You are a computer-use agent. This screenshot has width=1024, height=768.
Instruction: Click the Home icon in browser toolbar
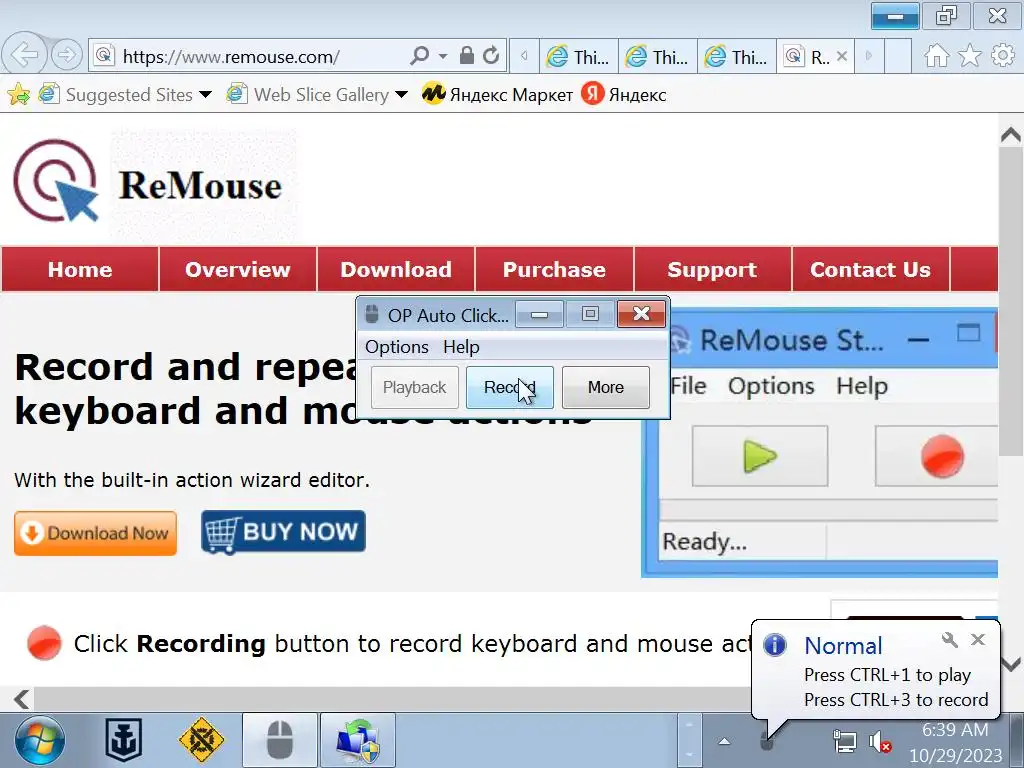[936, 56]
